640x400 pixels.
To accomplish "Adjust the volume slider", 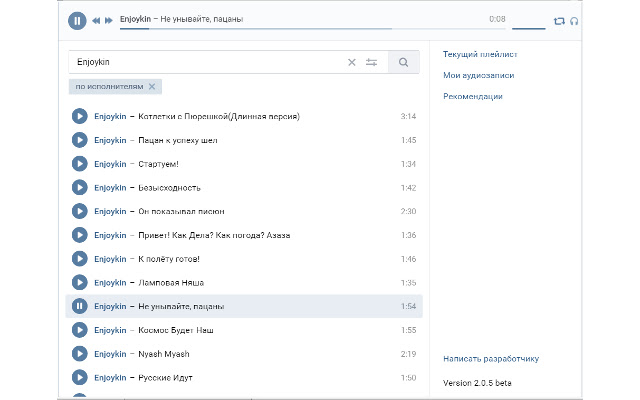I will [x=528, y=28].
